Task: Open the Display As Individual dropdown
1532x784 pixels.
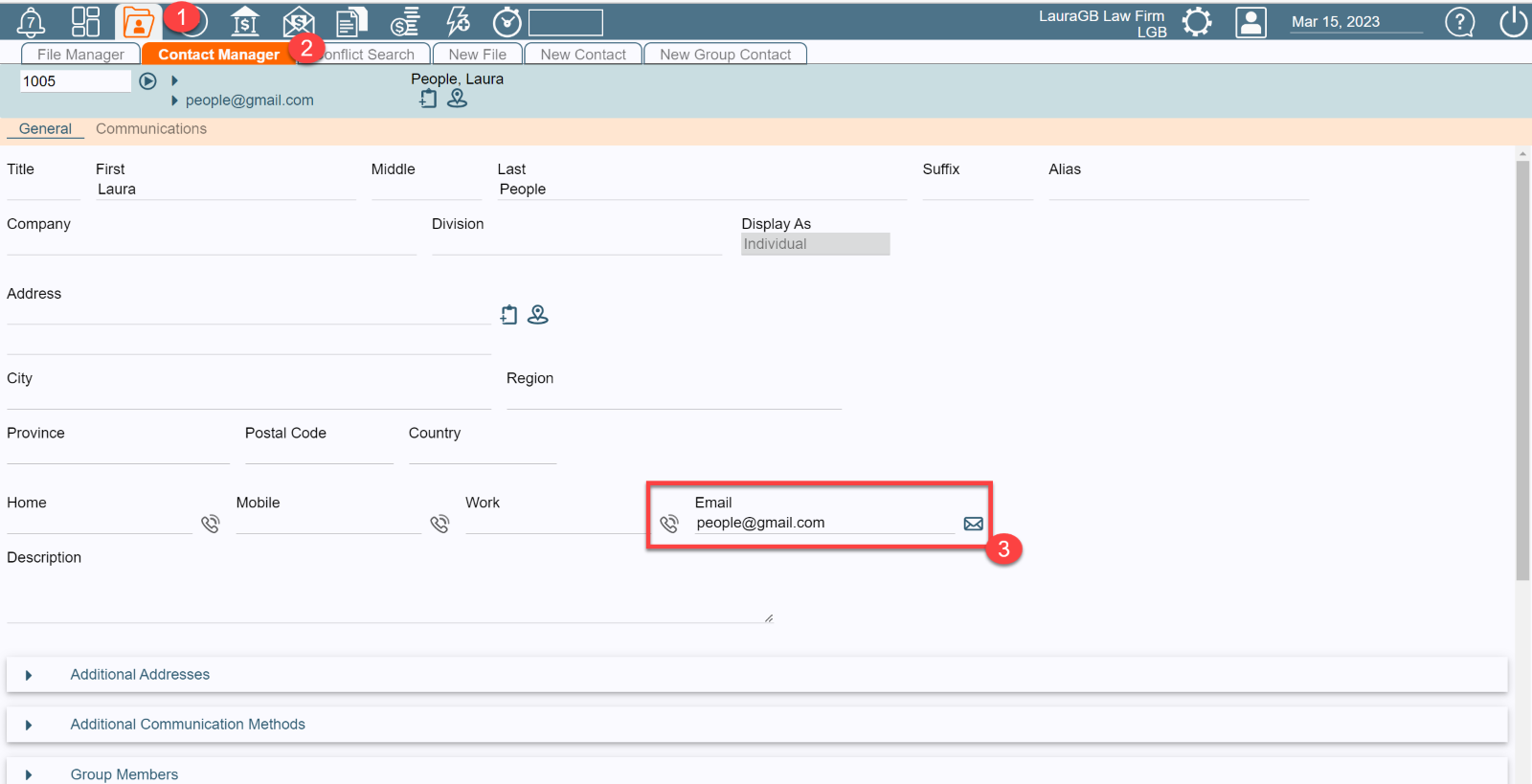Action: point(815,244)
